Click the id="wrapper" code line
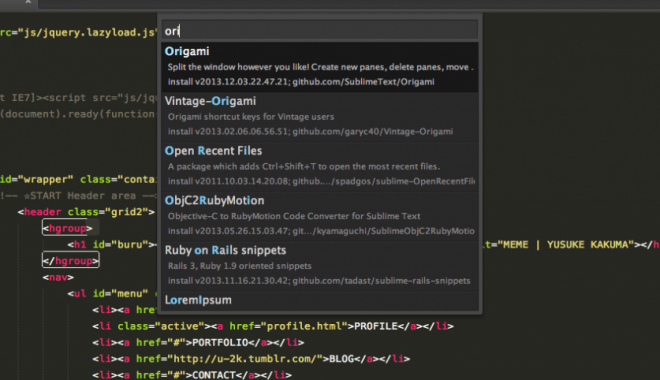The height and width of the screenshot is (380, 660). click(x=78, y=179)
